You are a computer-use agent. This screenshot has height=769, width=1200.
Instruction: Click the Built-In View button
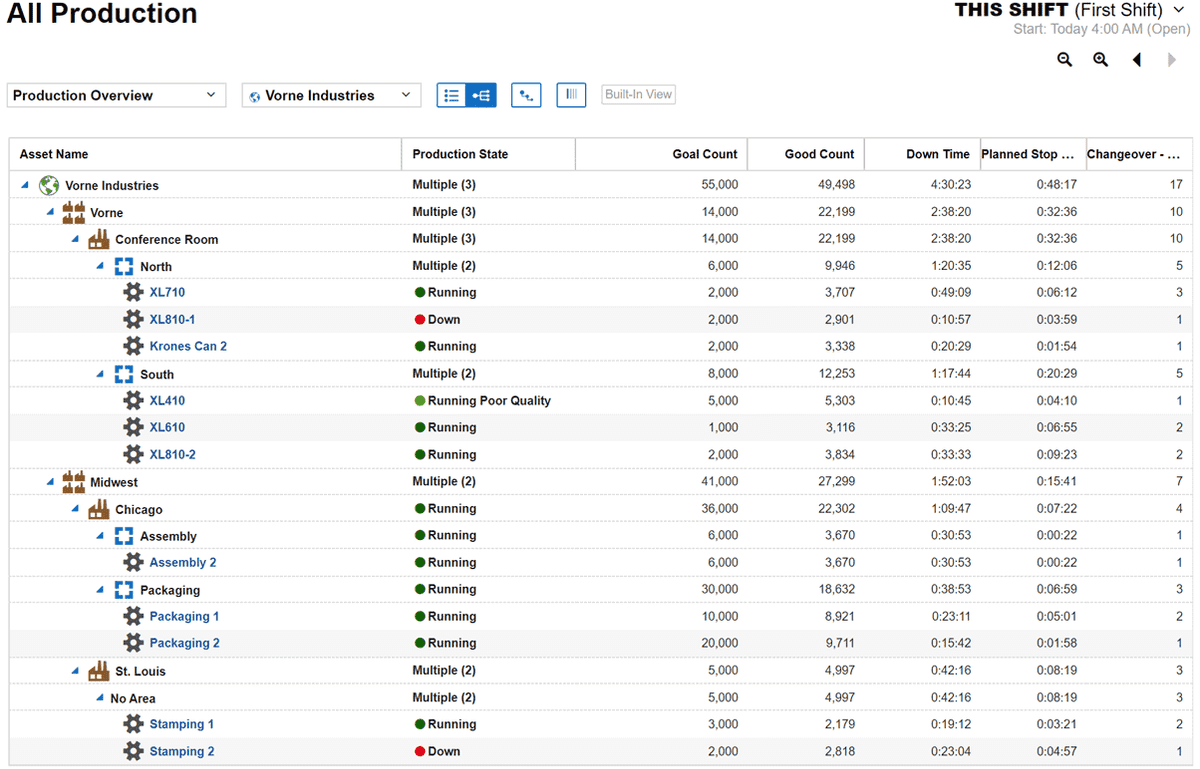click(x=638, y=95)
